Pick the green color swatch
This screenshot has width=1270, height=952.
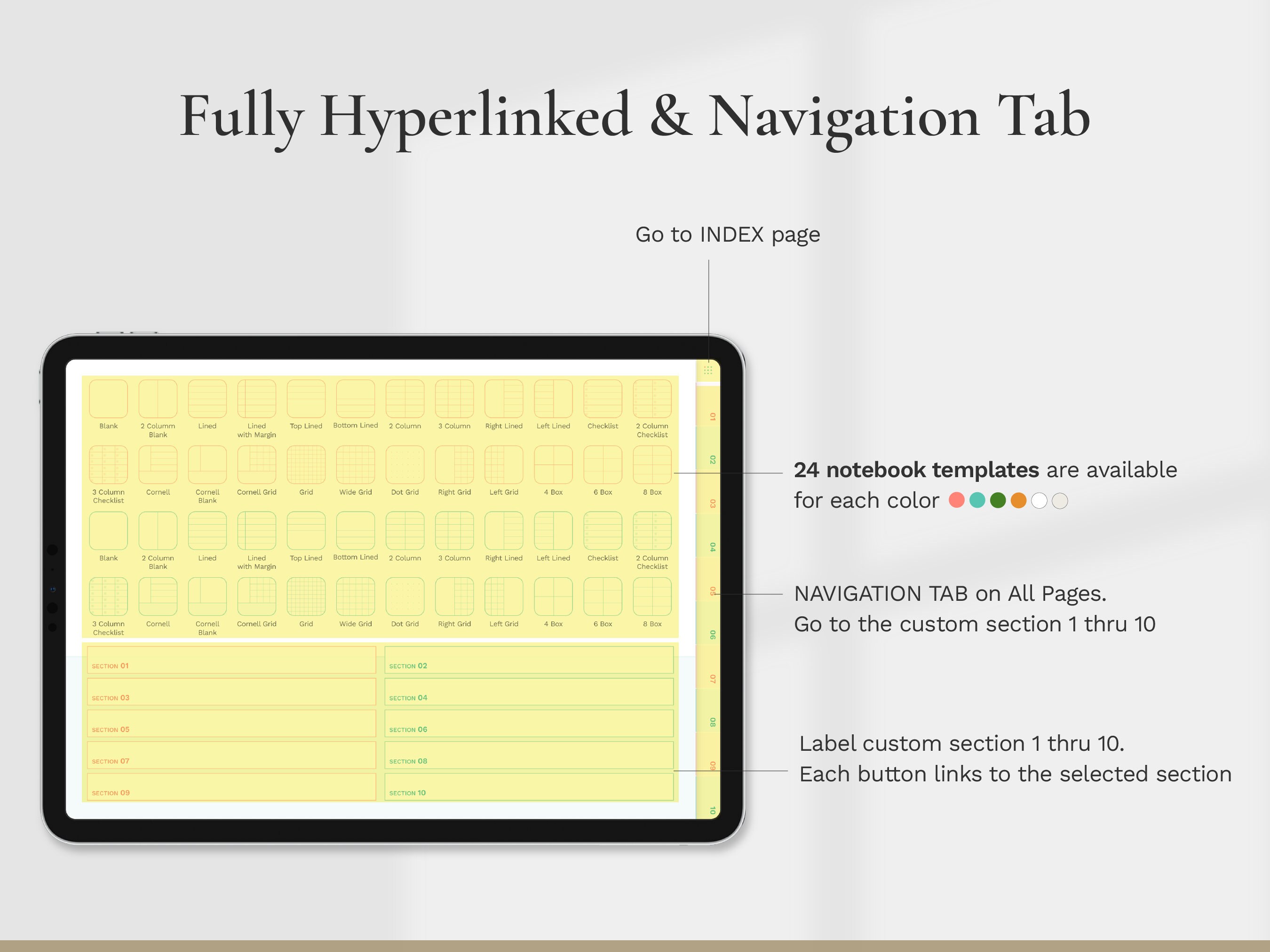998,500
